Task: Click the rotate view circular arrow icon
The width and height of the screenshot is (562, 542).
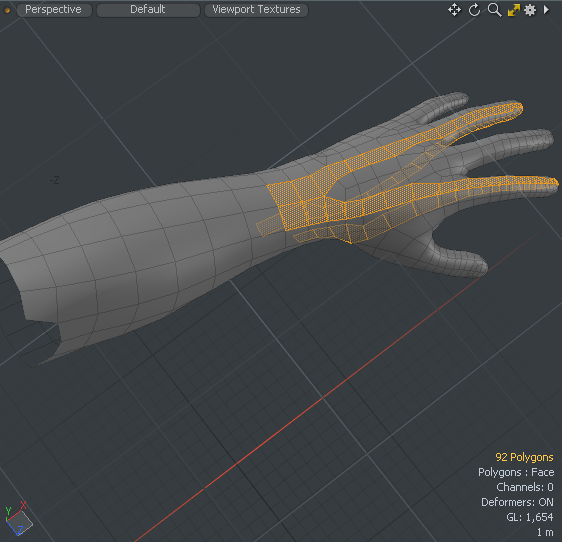Action: pyautogui.click(x=475, y=10)
